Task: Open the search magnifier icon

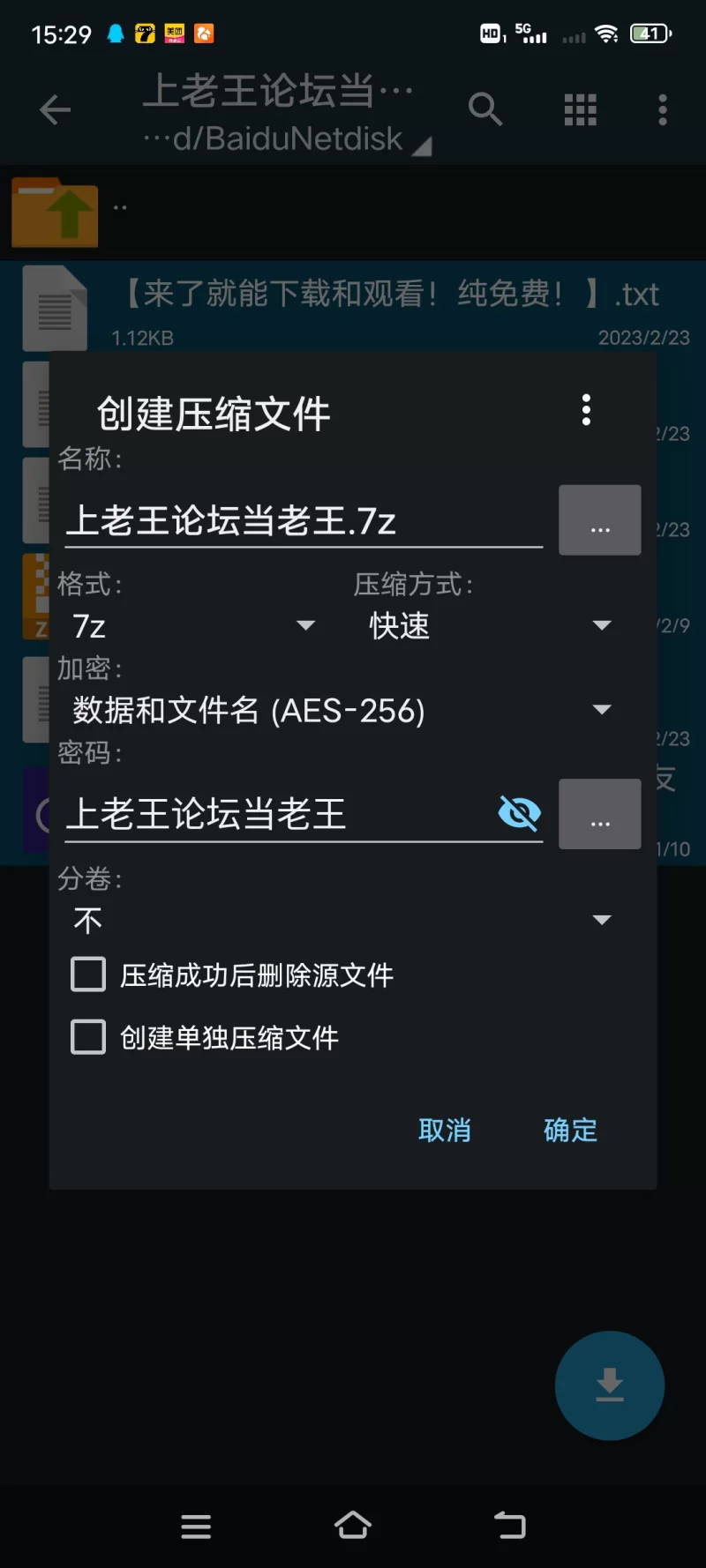Action: (x=484, y=109)
